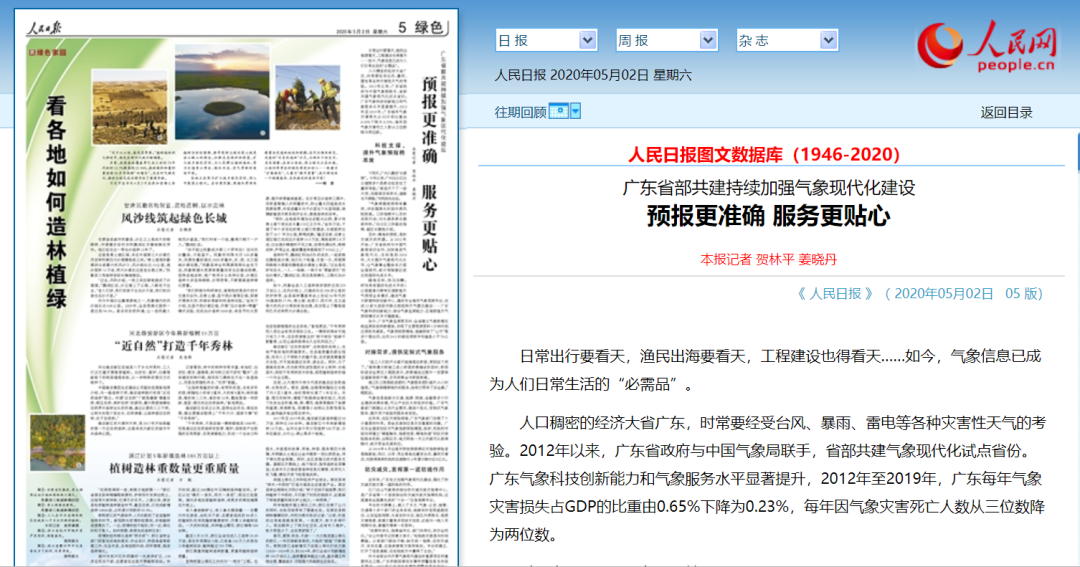1080x567 pixels.
Task: Click paragraph beginning 人口稠密的经济大省广东
Action: [767, 478]
